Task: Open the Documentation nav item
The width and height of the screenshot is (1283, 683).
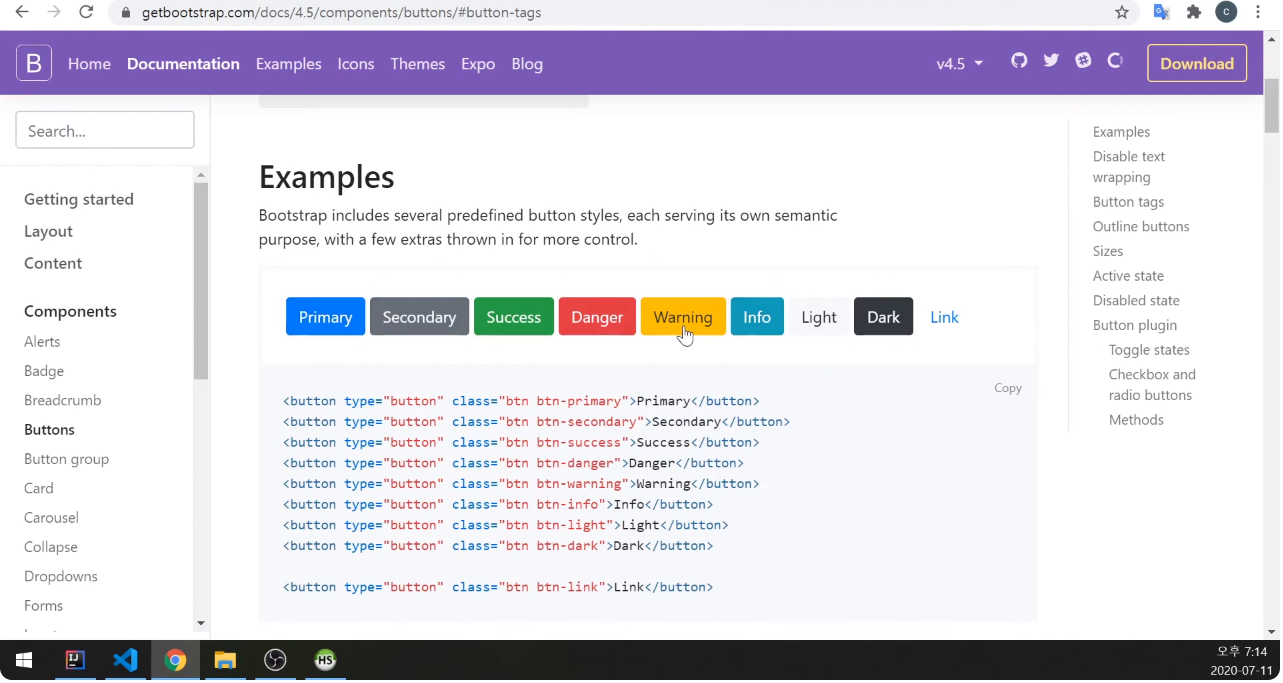Action: pyautogui.click(x=183, y=63)
